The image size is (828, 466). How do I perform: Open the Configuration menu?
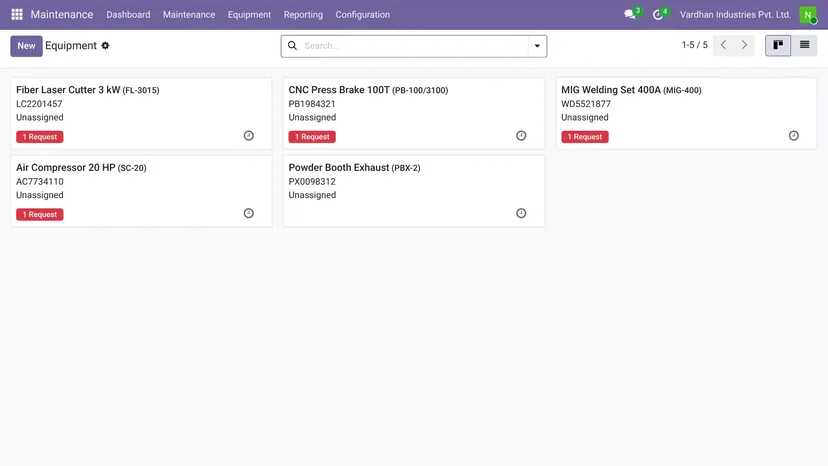click(x=363, y=15)
